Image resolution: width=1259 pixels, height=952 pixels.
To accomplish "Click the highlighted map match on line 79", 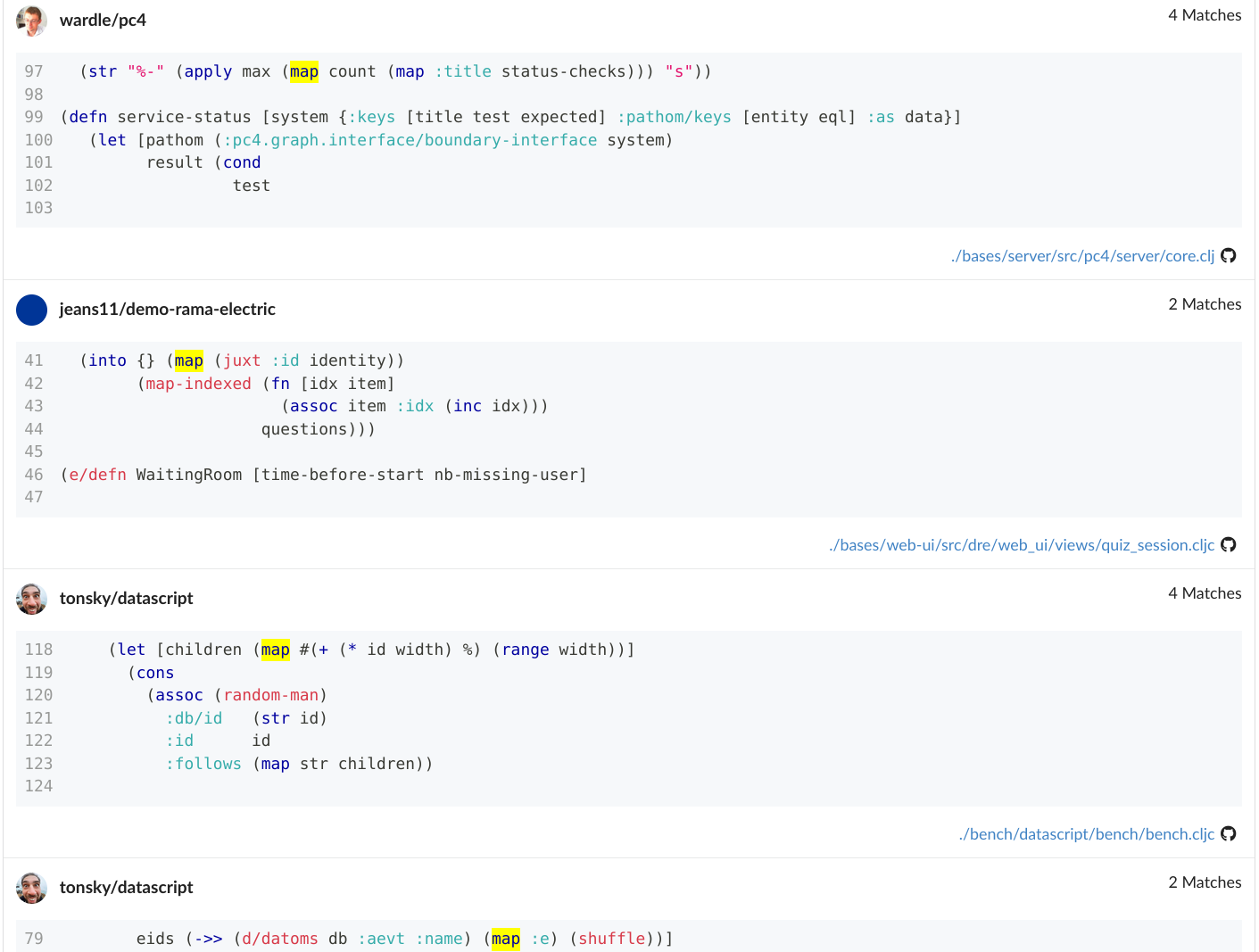I will coord(505,939).
